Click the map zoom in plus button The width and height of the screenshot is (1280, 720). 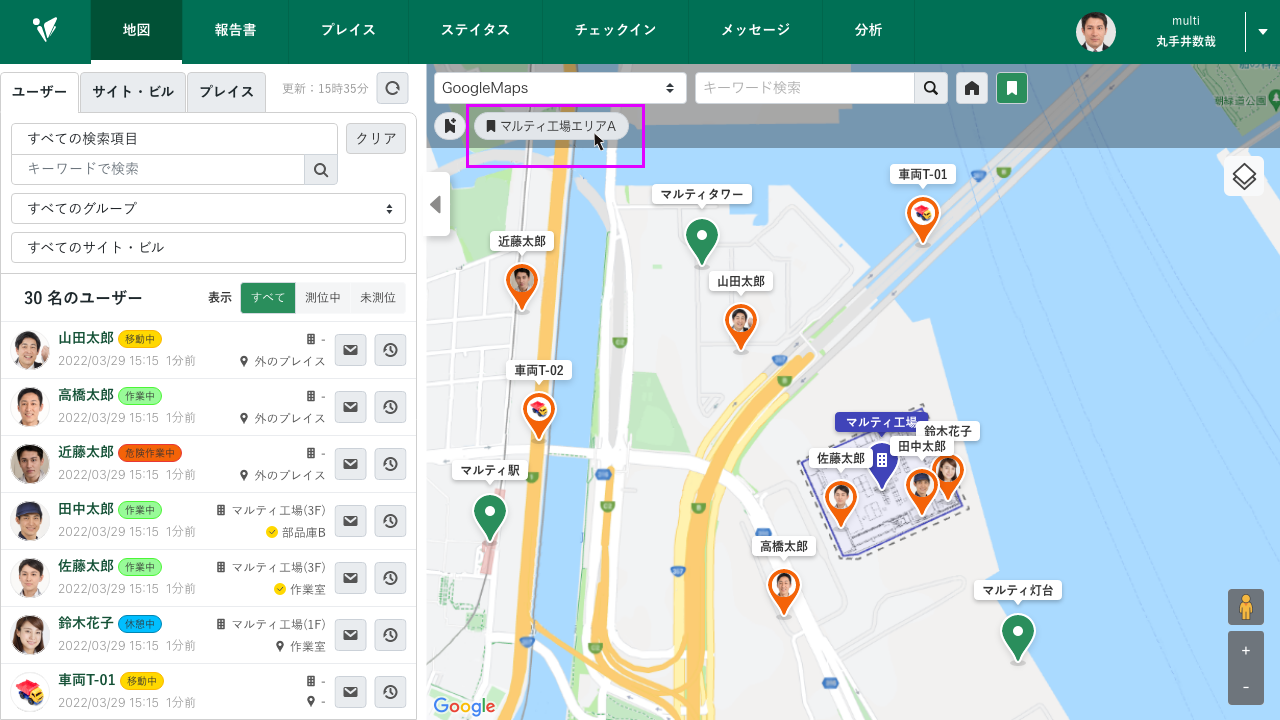pos(1246,650)
